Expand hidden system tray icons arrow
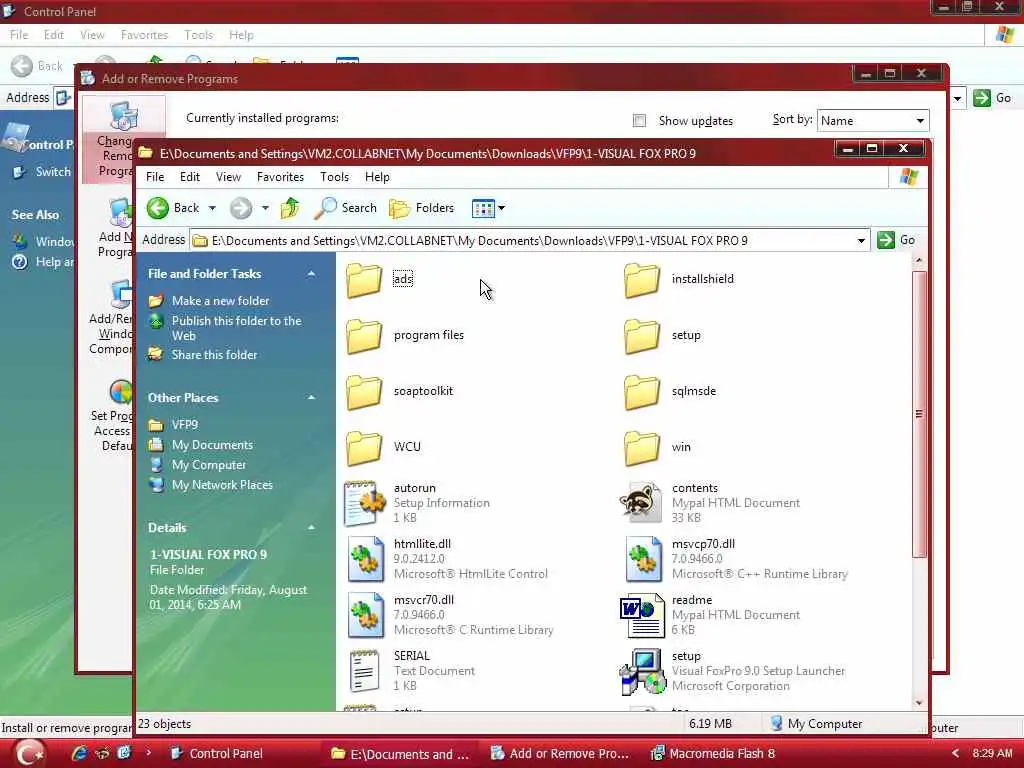 pos(955,754)
